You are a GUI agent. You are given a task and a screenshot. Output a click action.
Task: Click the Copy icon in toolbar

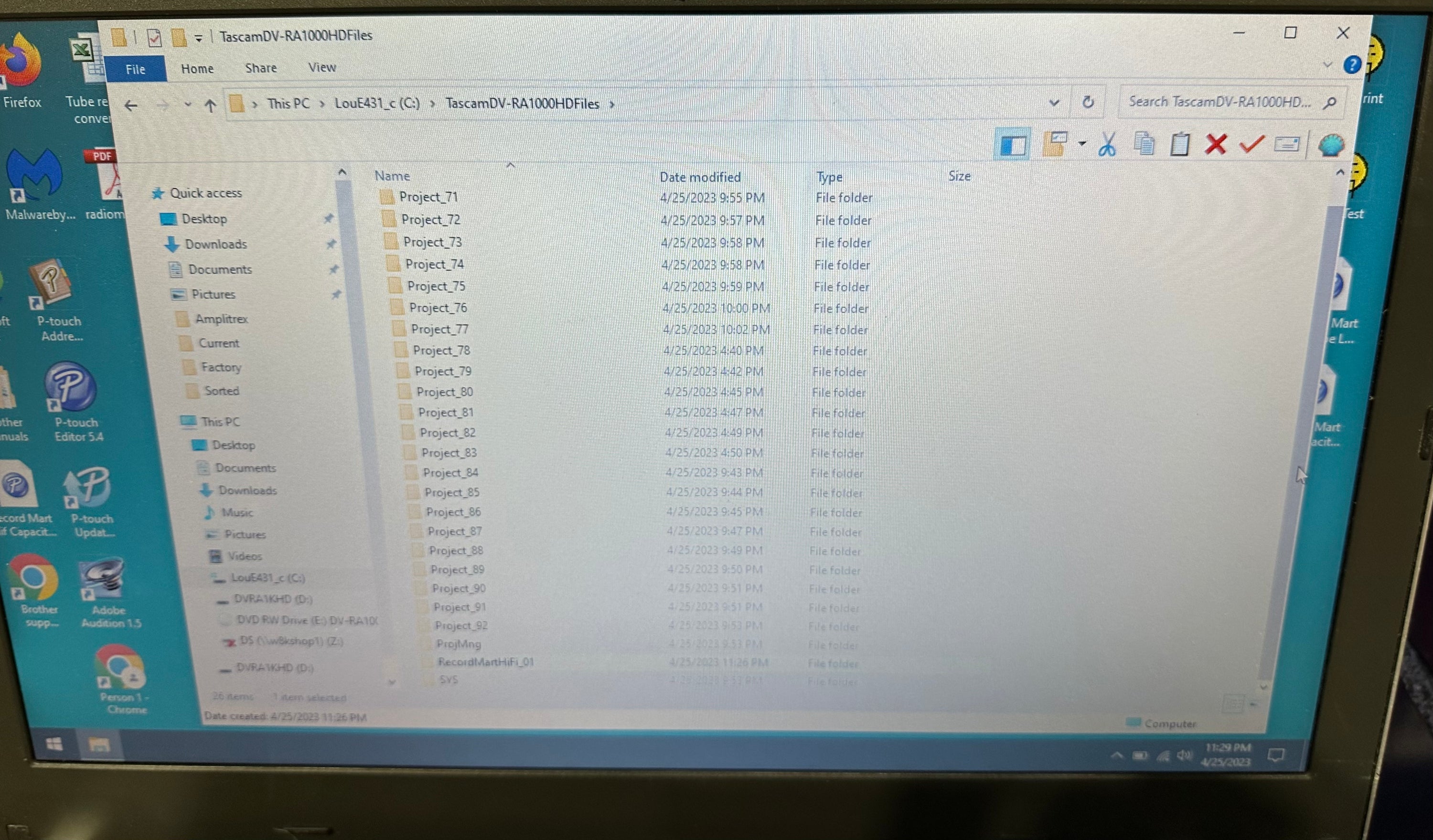pos(1144,144)
